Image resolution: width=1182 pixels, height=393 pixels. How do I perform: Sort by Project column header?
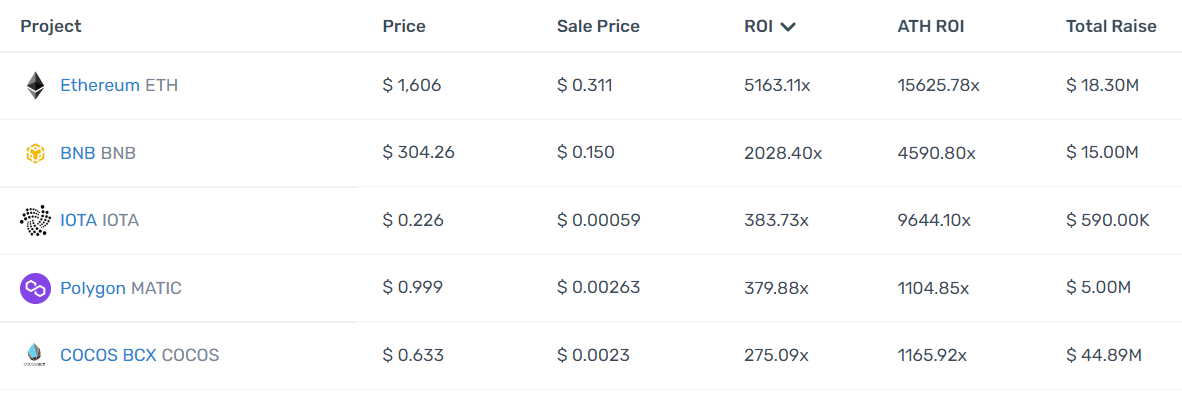click(51, 26)
